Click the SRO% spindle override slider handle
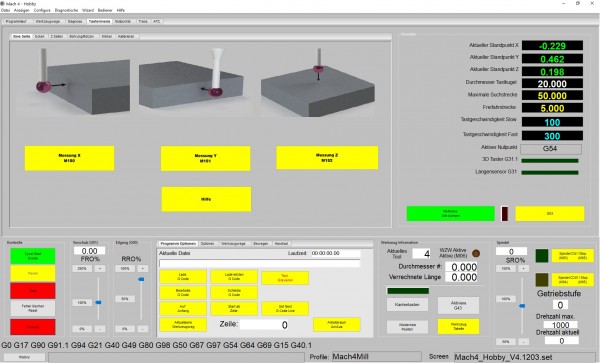The height and width of the screenshot is (363, 600). [522, 306]
